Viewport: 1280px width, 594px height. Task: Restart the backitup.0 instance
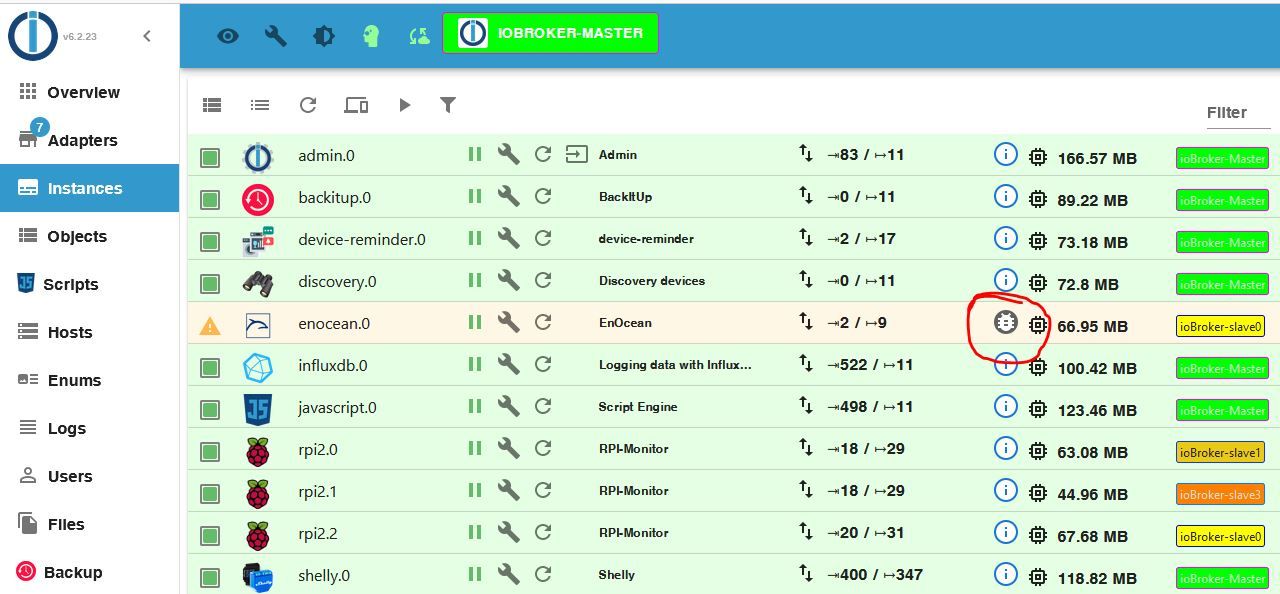point(543,196)
